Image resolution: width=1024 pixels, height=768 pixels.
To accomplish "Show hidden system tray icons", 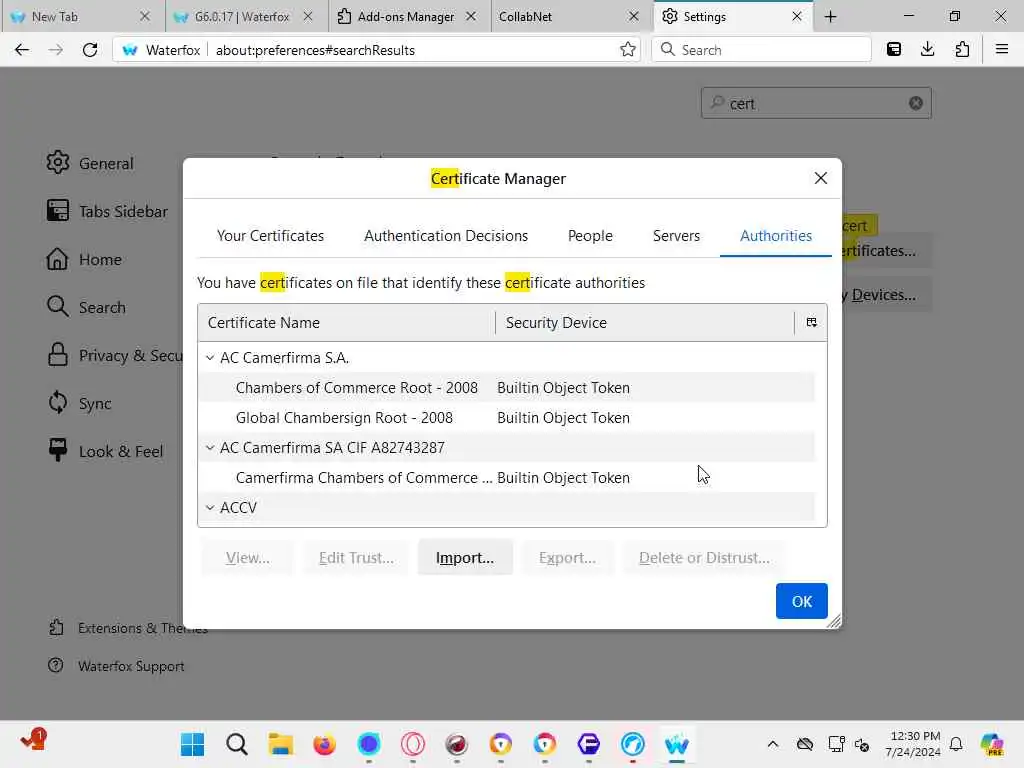I will pyautogui.click(x=773, y=744).
